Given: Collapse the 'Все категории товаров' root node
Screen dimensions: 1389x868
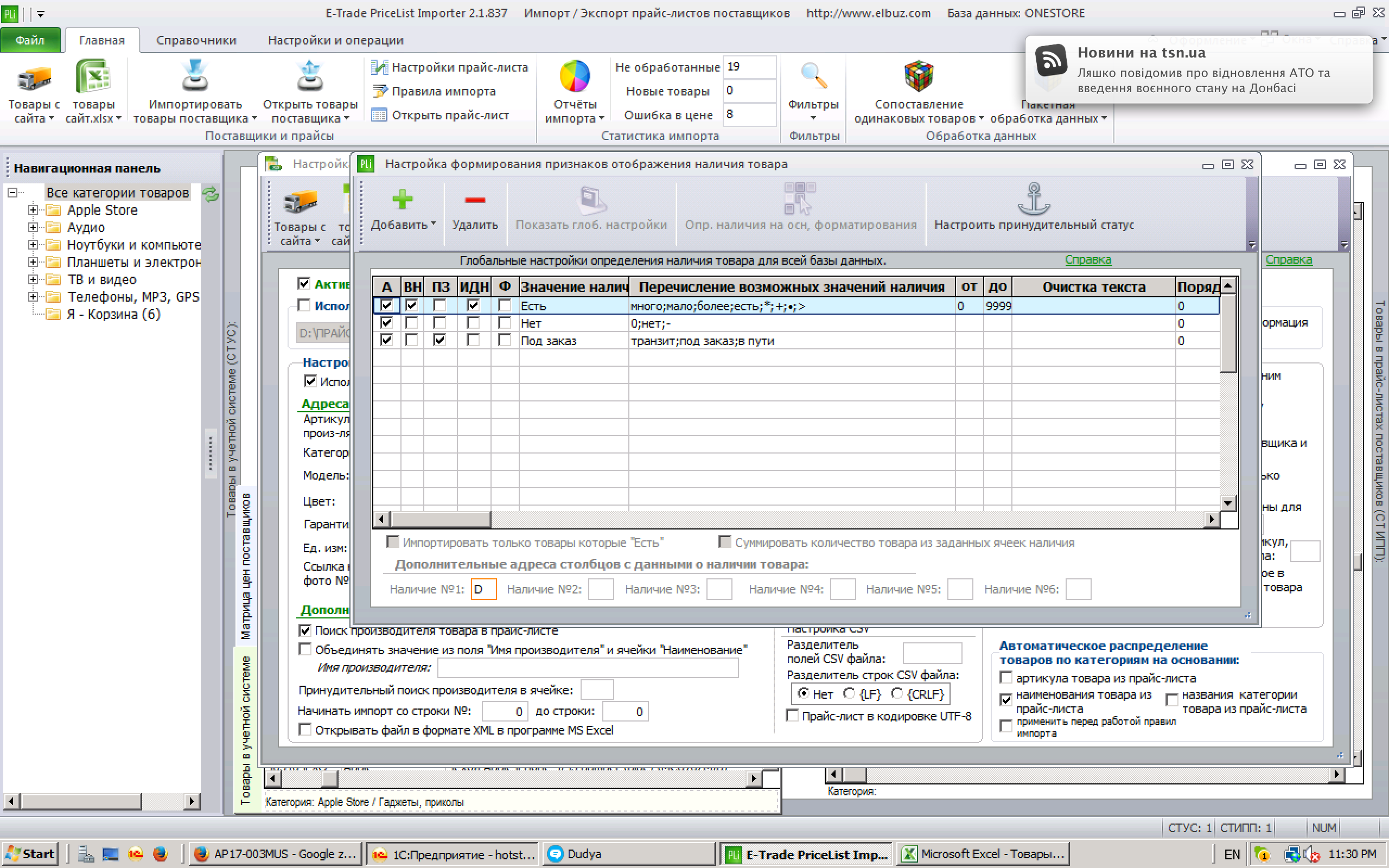Looking at the screenshot, I should pyautogui.click(x=12, y=193).
